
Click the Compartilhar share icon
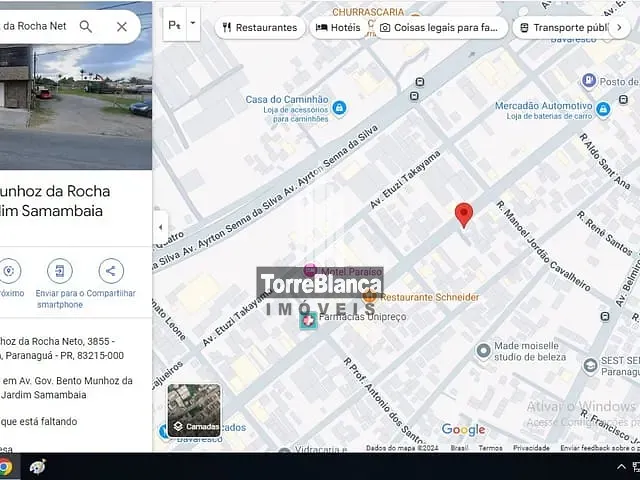click(111, 271)
